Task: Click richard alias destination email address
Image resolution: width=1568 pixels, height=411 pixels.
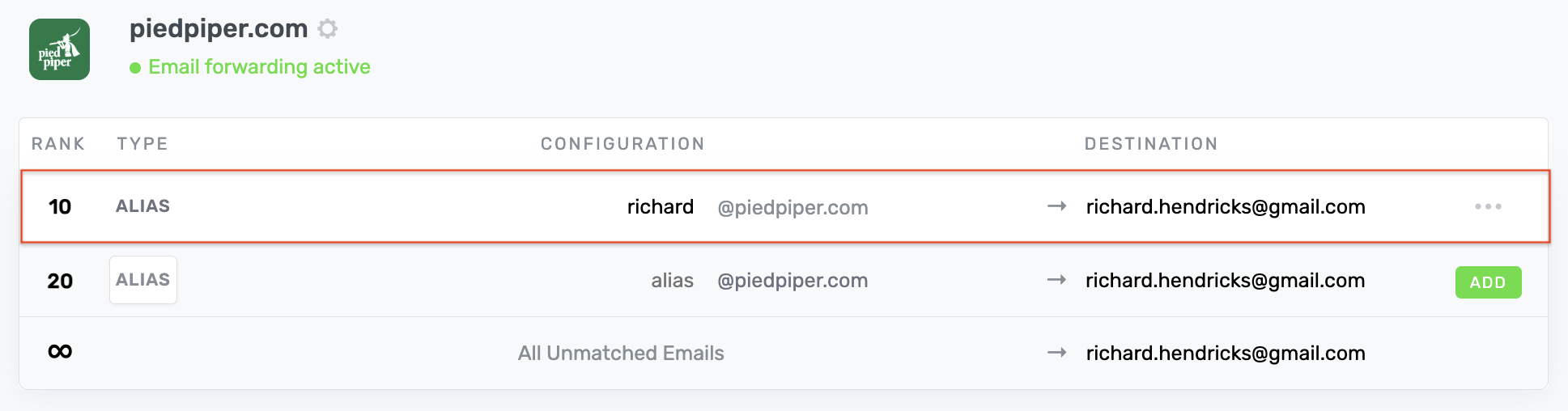Action: pyautogui.click(x=1225, y=207)
